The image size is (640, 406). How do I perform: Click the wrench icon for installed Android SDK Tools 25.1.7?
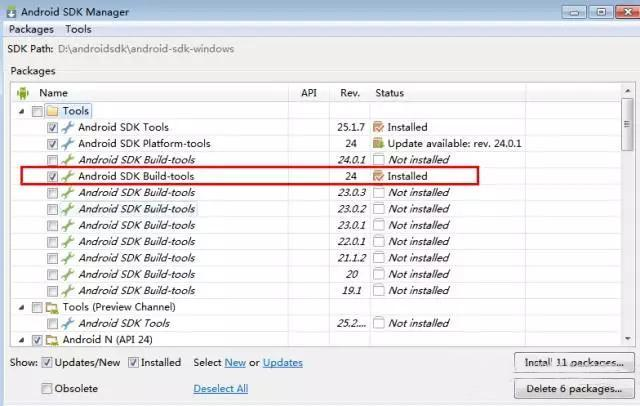(68, 127)
